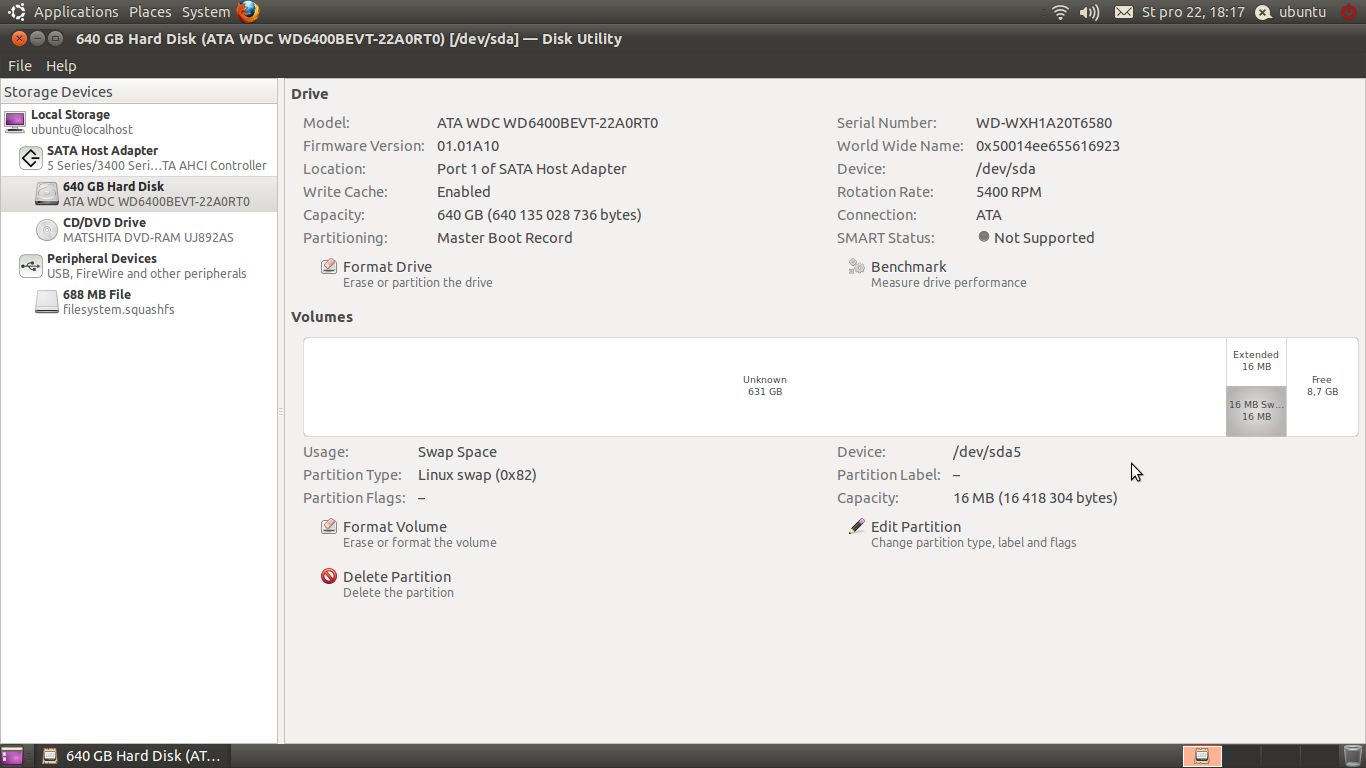Open the volume speaker indicator
The image size is (1366, 768).
point(1089,12)
